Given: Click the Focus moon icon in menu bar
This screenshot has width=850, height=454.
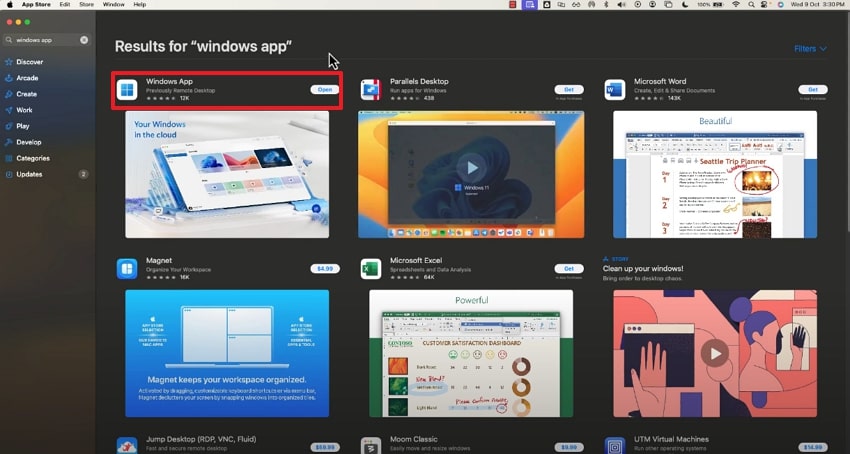Looking at the screenshot, I should coord(685,4).
